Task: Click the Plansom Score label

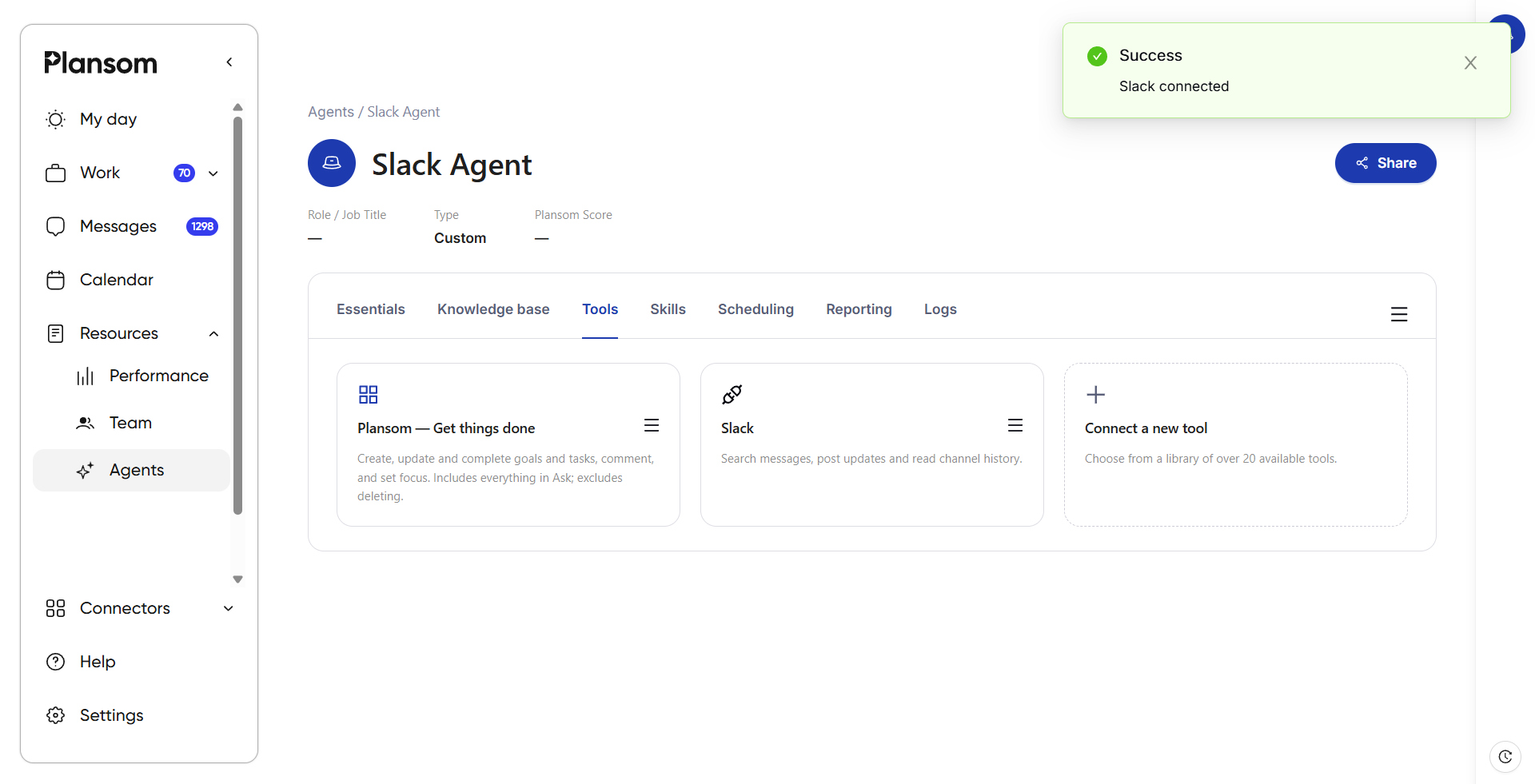Action: pyautogui.click(x=573, y=215)
